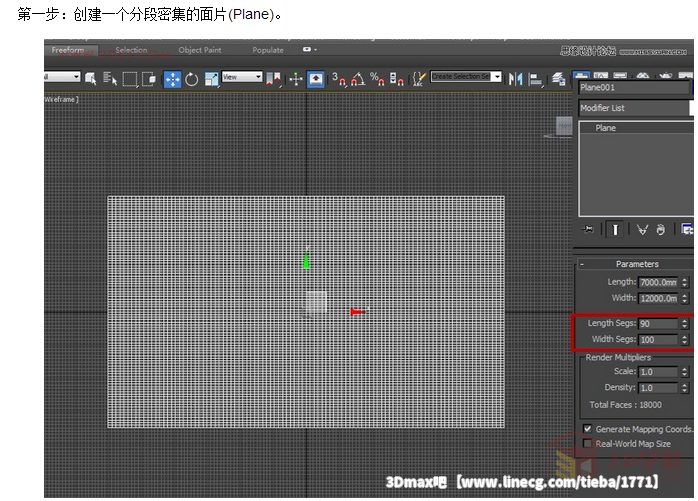Image resolution: width=698 pixels, height=501 pixels.
Task: Adjust the Width Segs spinner arrows
Action: [x=685, y=340]
